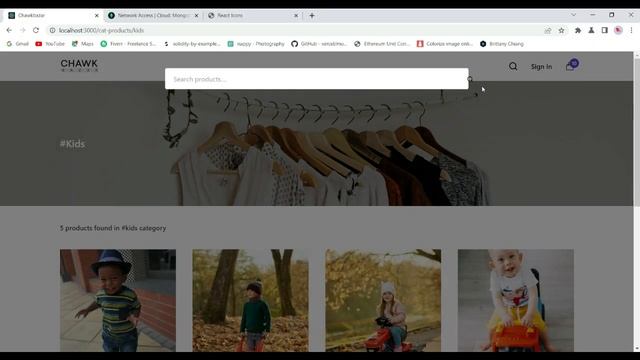The height and width of the screenshot is (360, 640).
Task: Open the Brittany Chiang bookmark
Action: [502, 44]
